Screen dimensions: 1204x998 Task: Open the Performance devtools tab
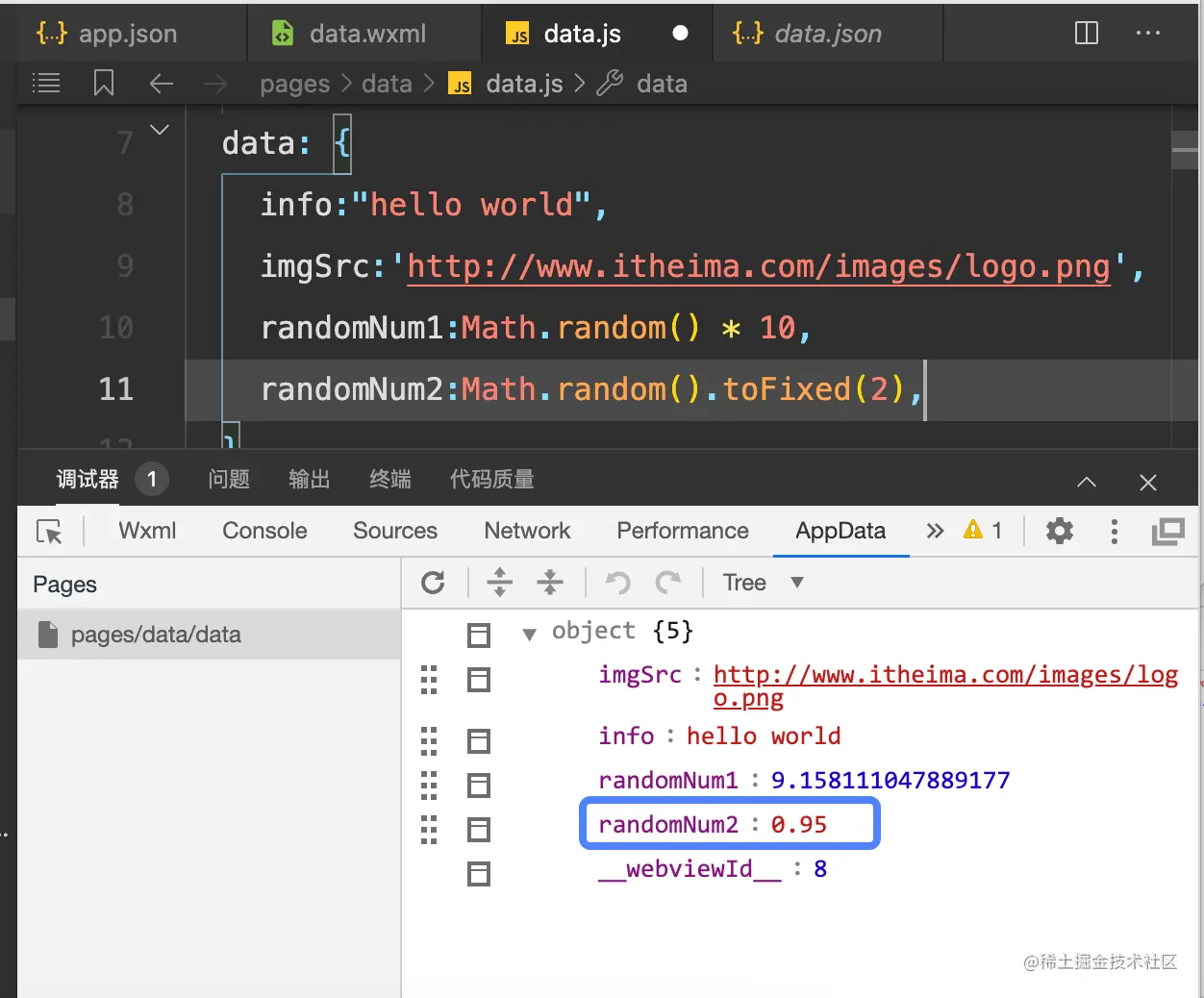click(683, 531)
